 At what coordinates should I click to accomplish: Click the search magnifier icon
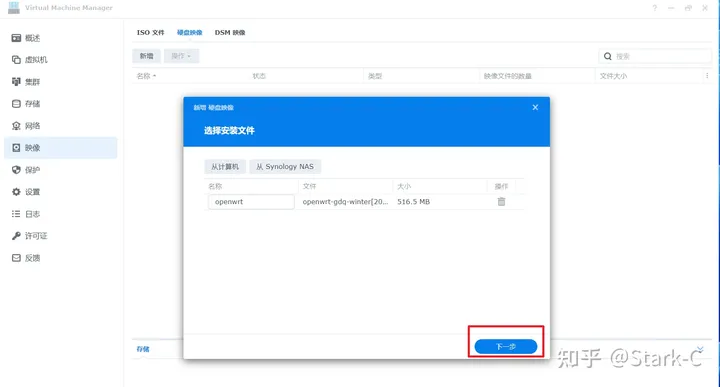(608, 56)
